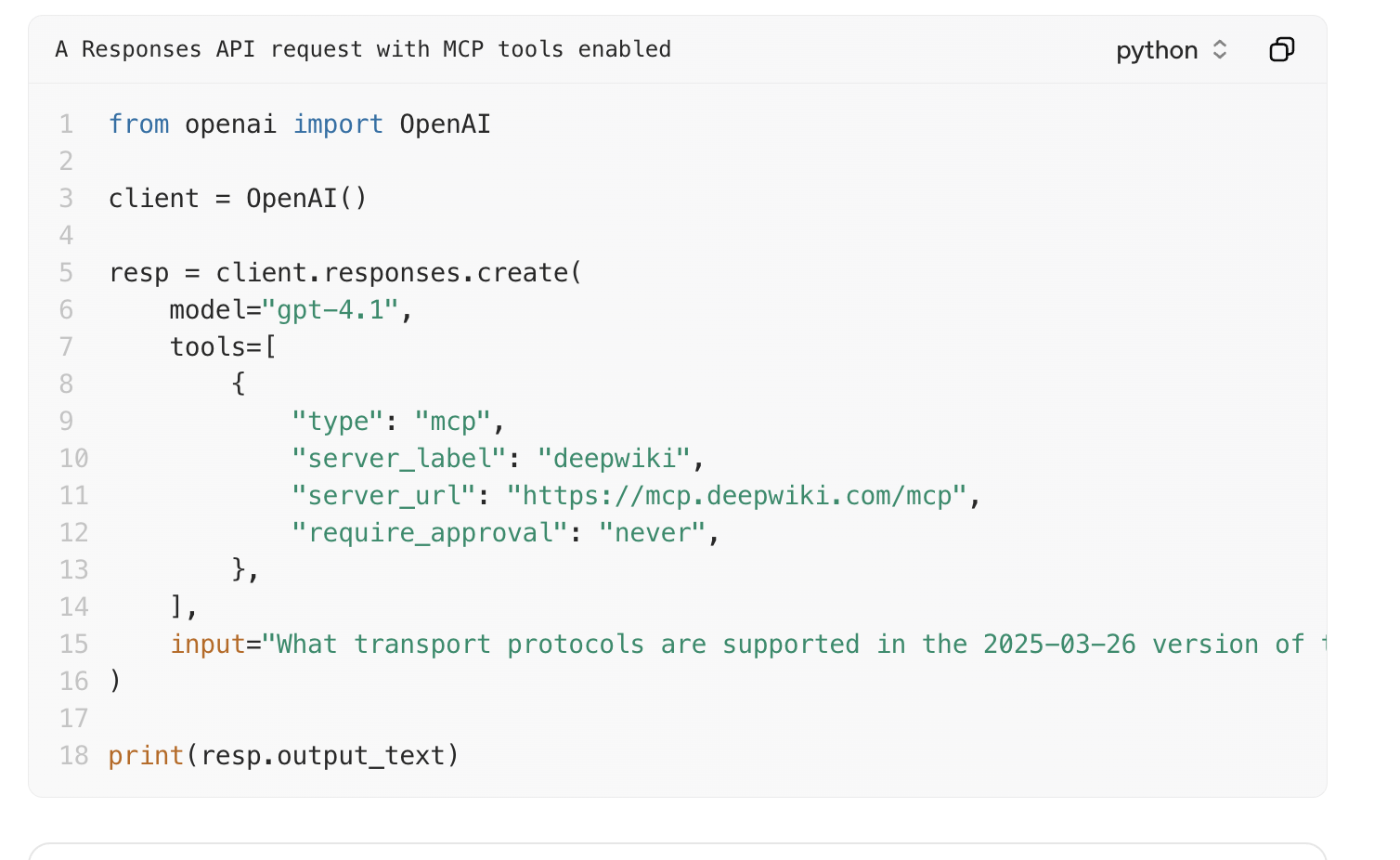
Task: Click the up-down chevron beside python label
Action: click(x=1220, y=50)
